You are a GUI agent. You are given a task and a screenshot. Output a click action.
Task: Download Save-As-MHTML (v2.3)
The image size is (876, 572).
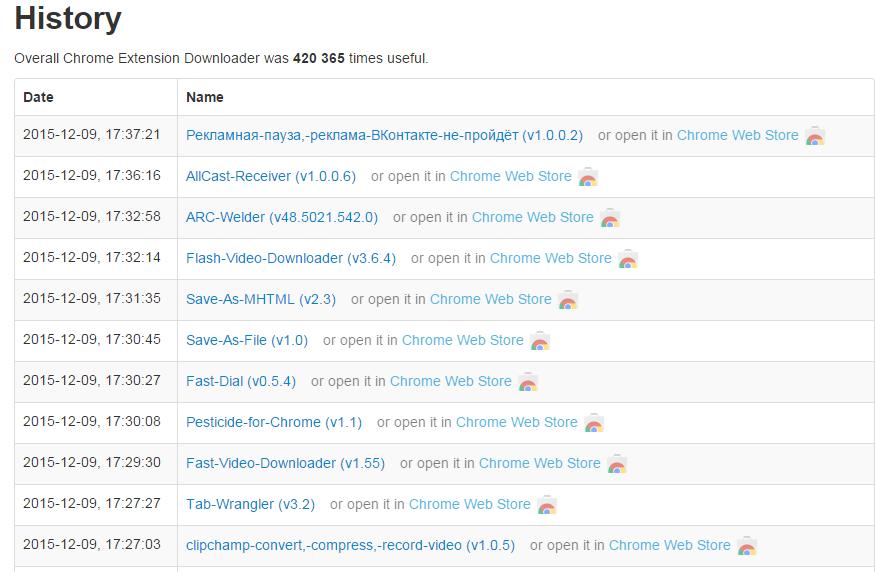[x=261, y=299]
